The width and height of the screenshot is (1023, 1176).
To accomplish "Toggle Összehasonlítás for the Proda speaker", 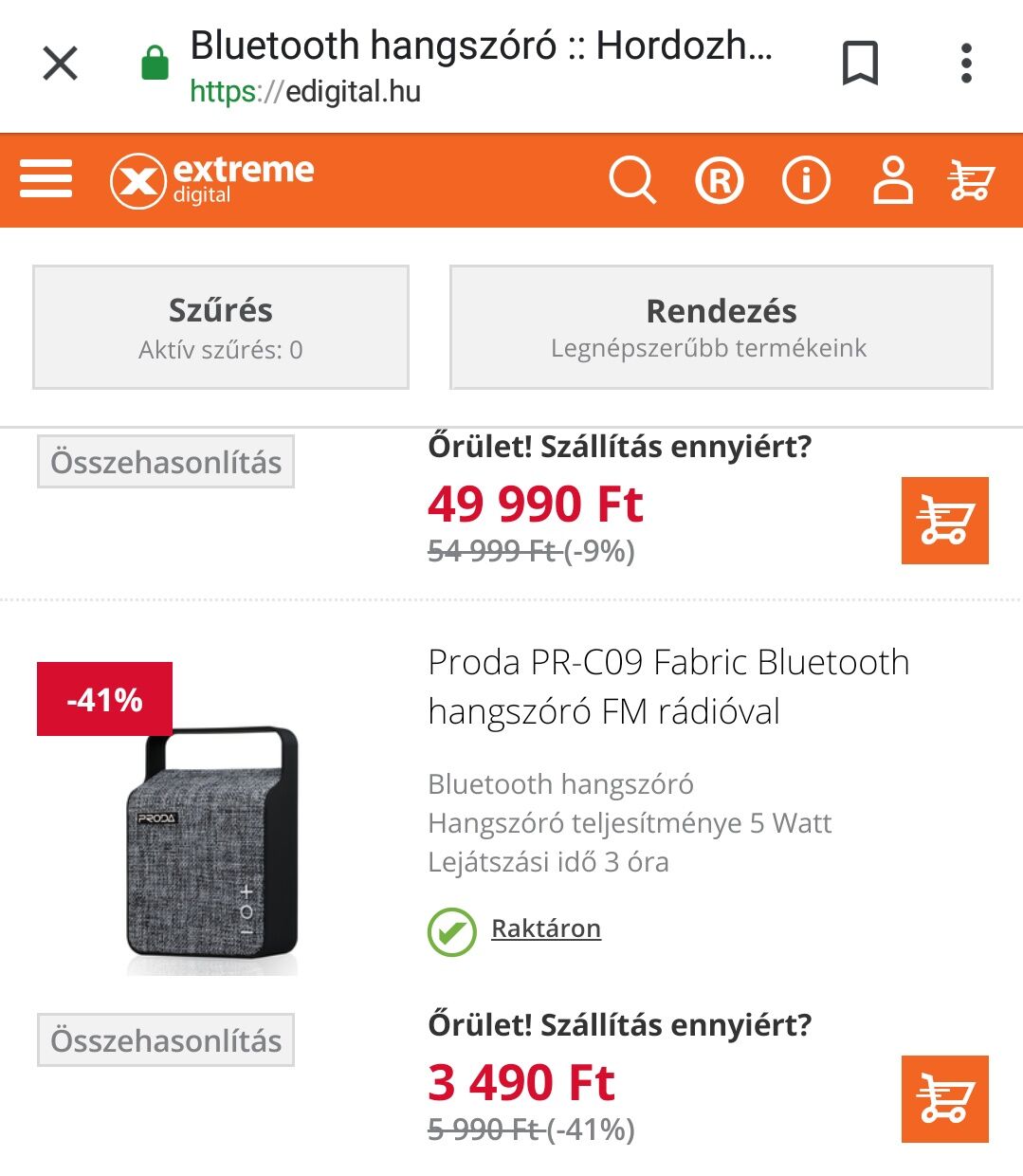I will coord(166,1040).
